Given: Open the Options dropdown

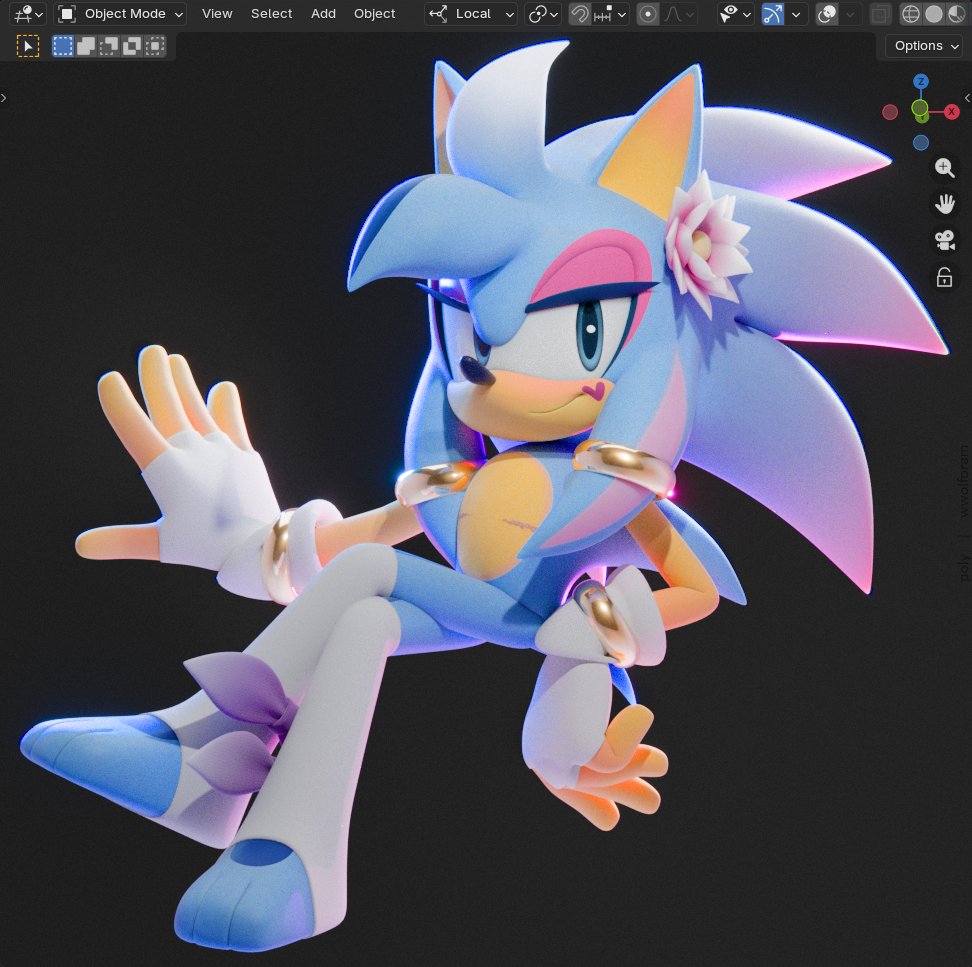Looking at the screenshot, I should pos(926,46).
